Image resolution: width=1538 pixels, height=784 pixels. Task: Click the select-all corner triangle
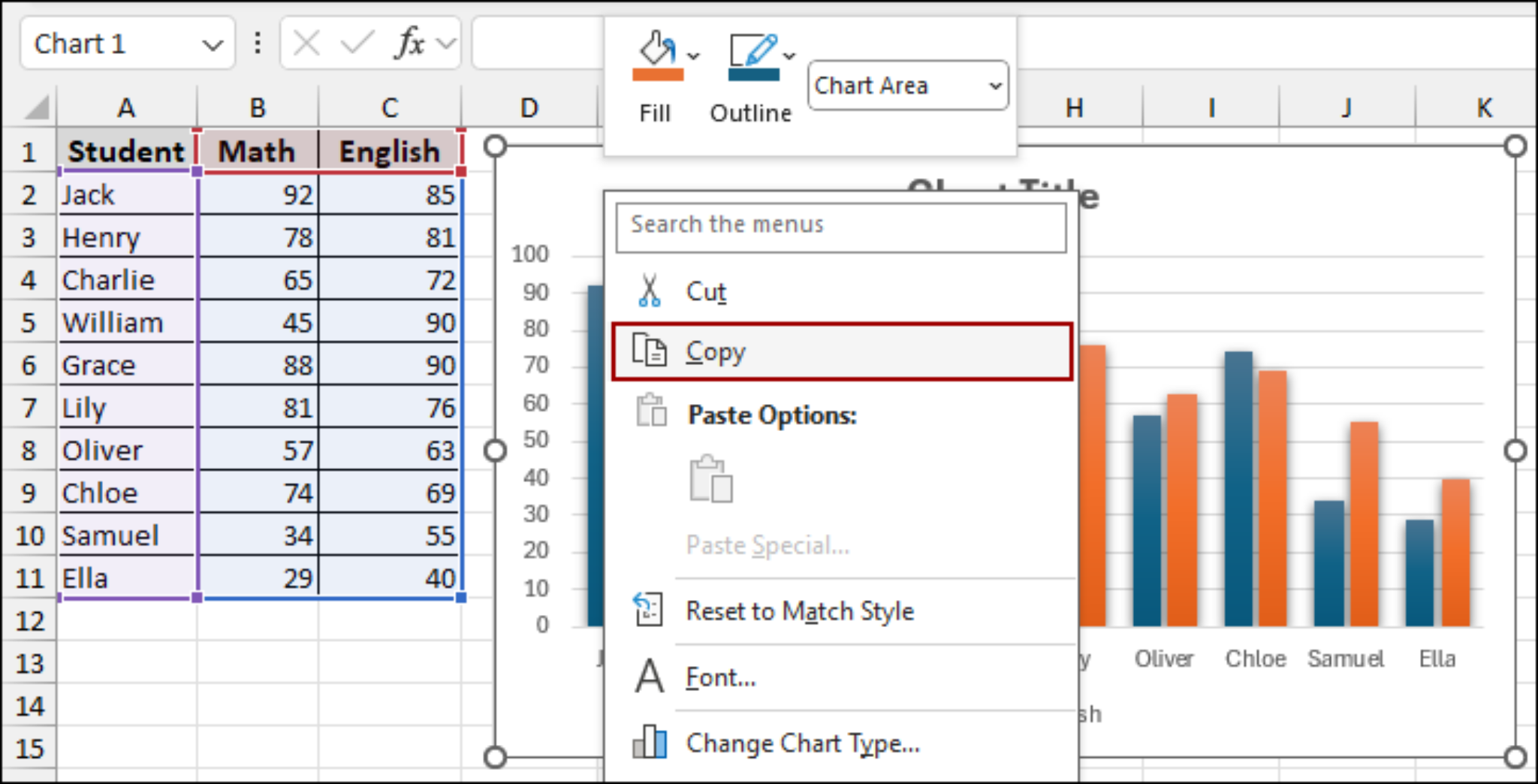coord(36,107)
